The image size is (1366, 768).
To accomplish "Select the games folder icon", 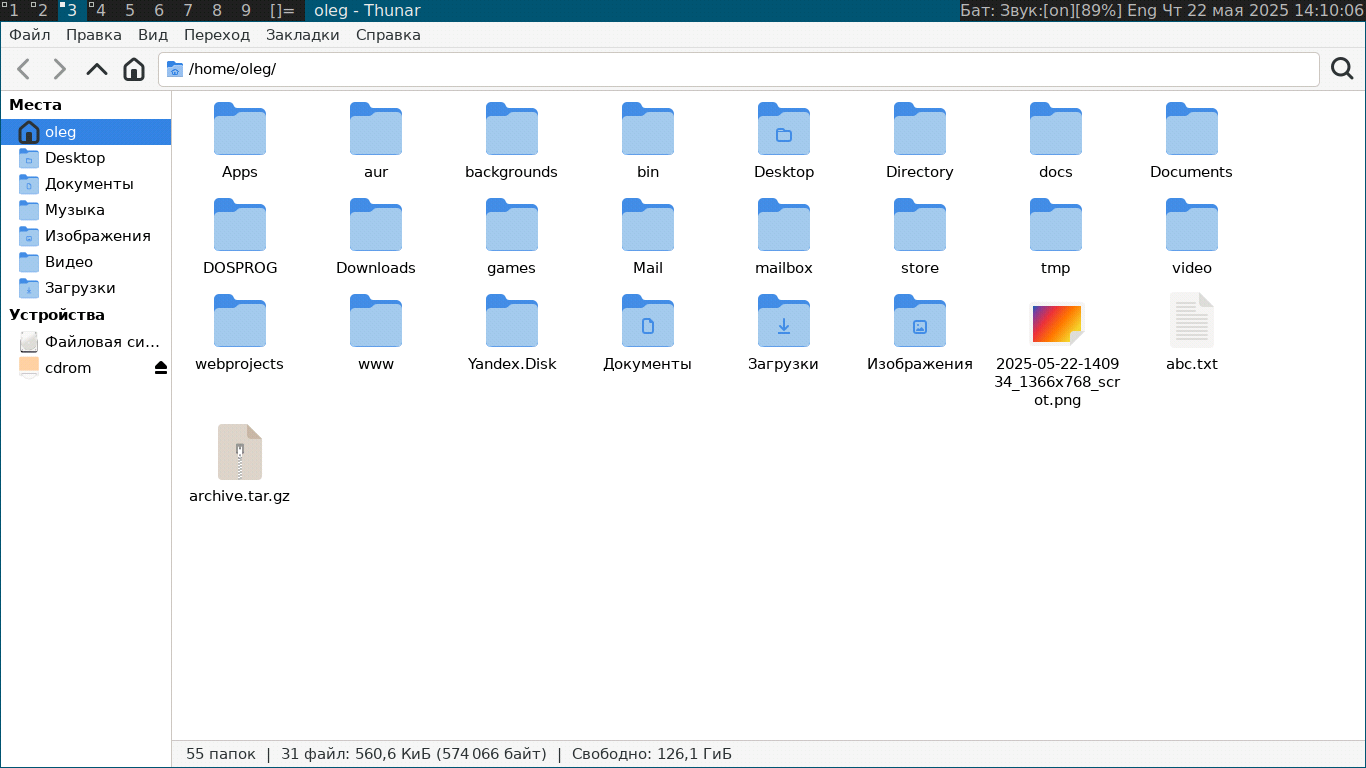I will (x=512, y=225).
